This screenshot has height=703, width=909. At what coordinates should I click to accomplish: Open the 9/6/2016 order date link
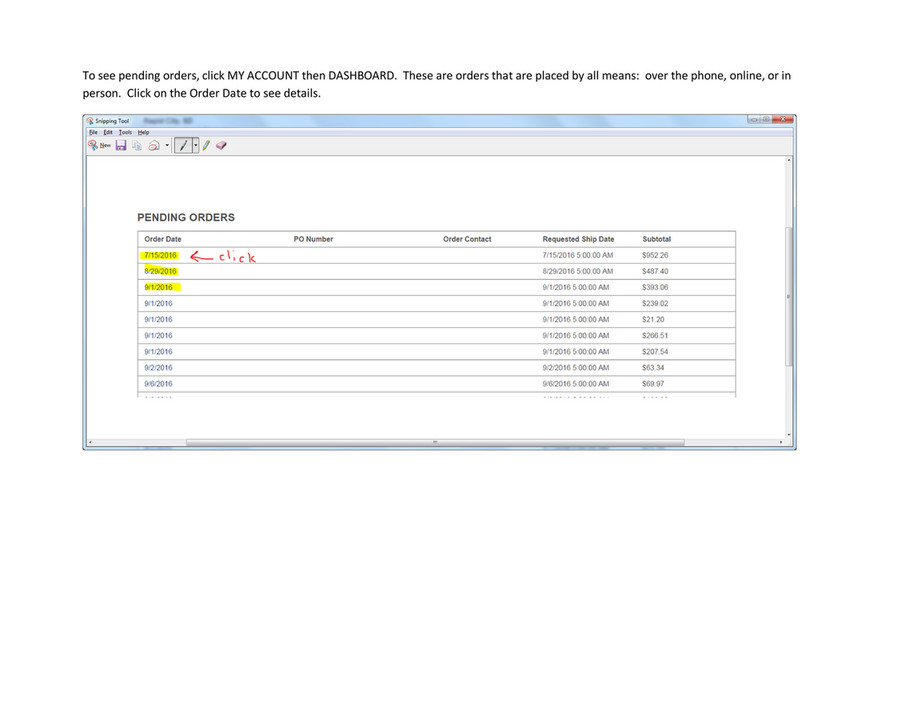click(x=158, y=384)
